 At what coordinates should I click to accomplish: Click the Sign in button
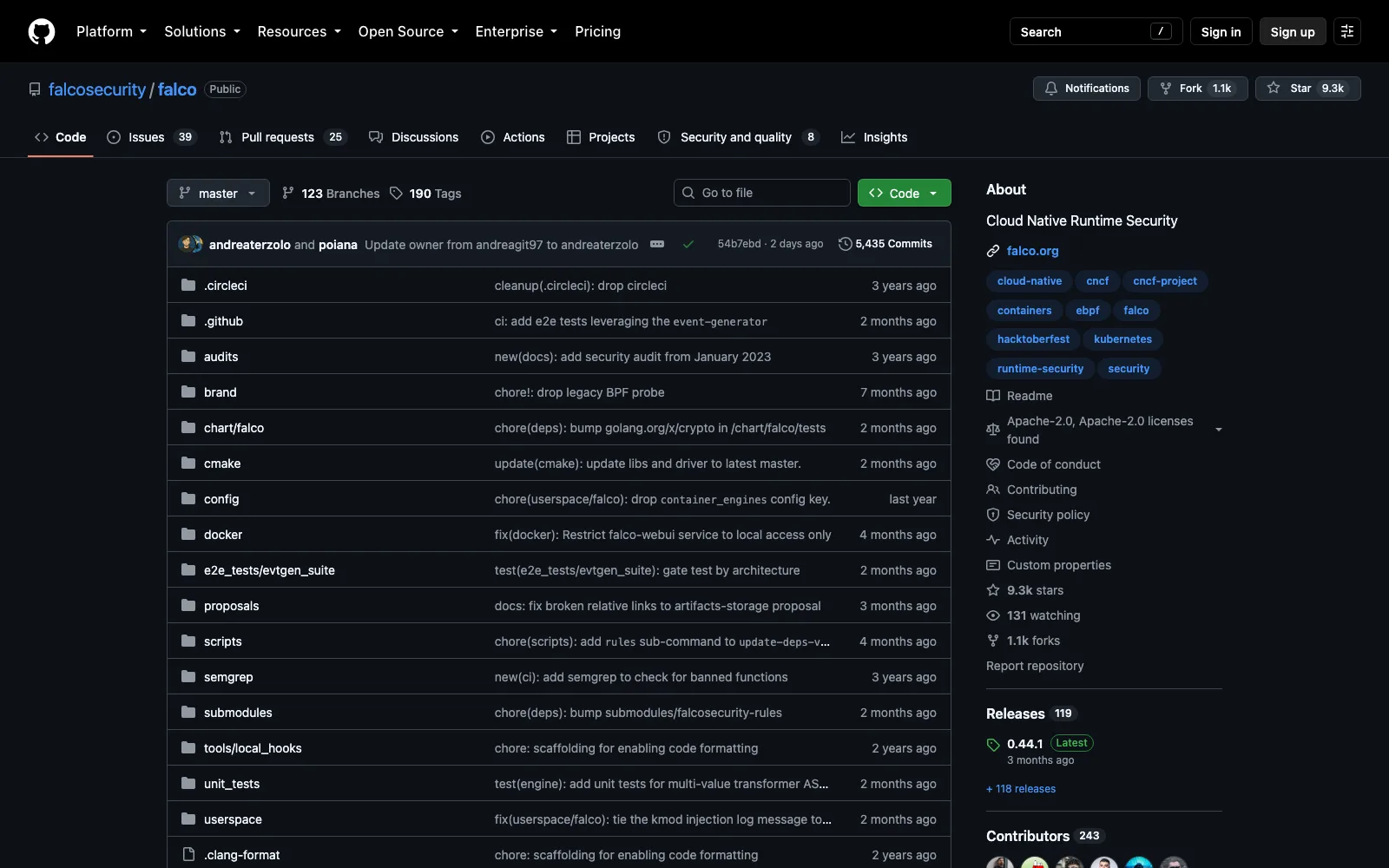tap(1221, 31)
